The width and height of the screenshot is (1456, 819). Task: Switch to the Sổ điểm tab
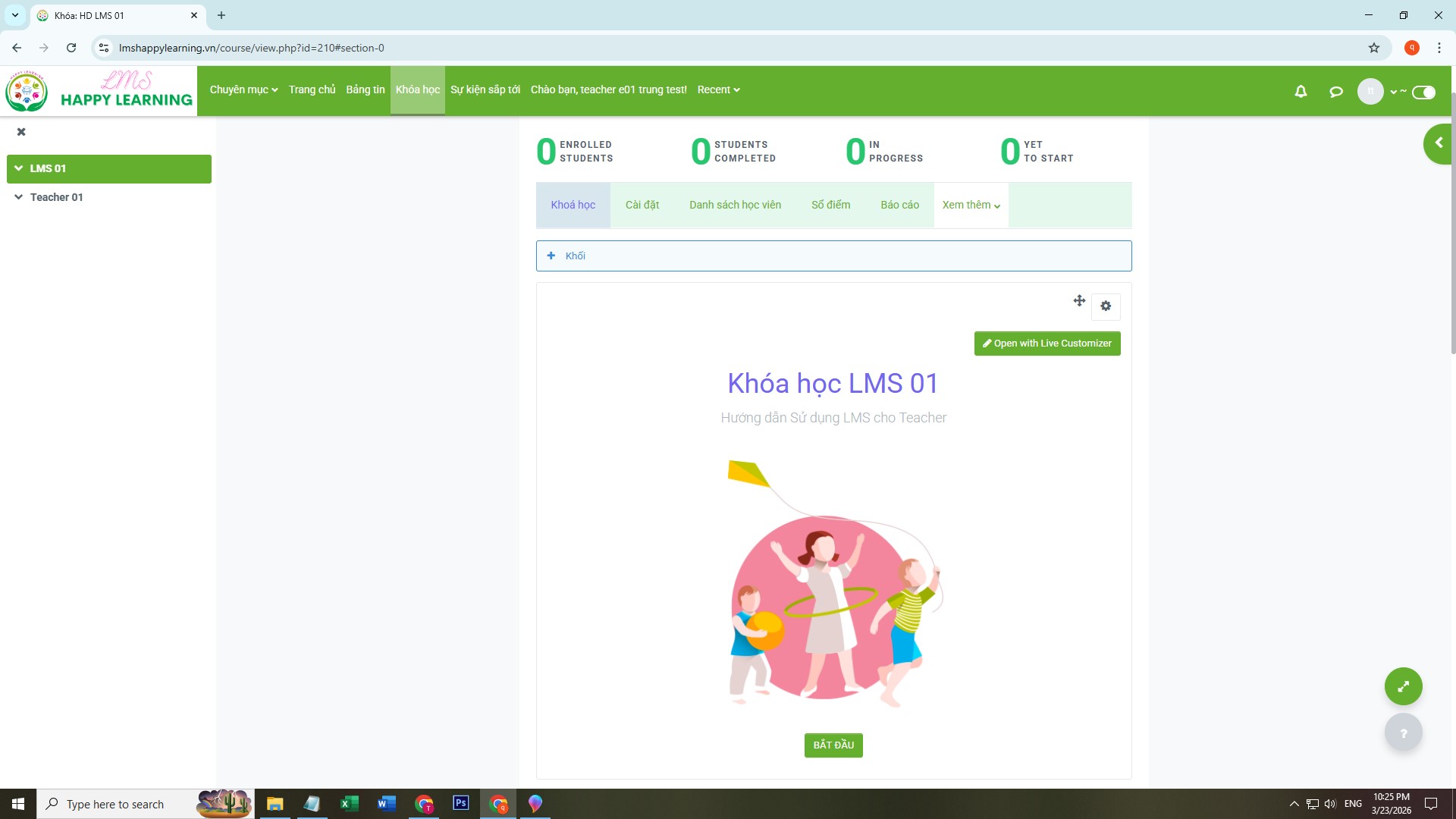coord(830,206)
